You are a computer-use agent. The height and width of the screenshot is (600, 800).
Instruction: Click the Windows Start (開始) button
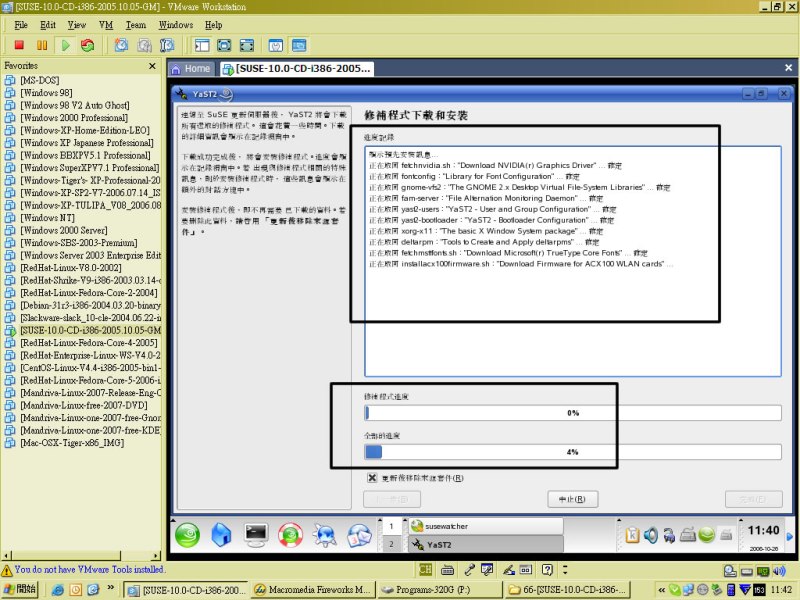point(20,589)
